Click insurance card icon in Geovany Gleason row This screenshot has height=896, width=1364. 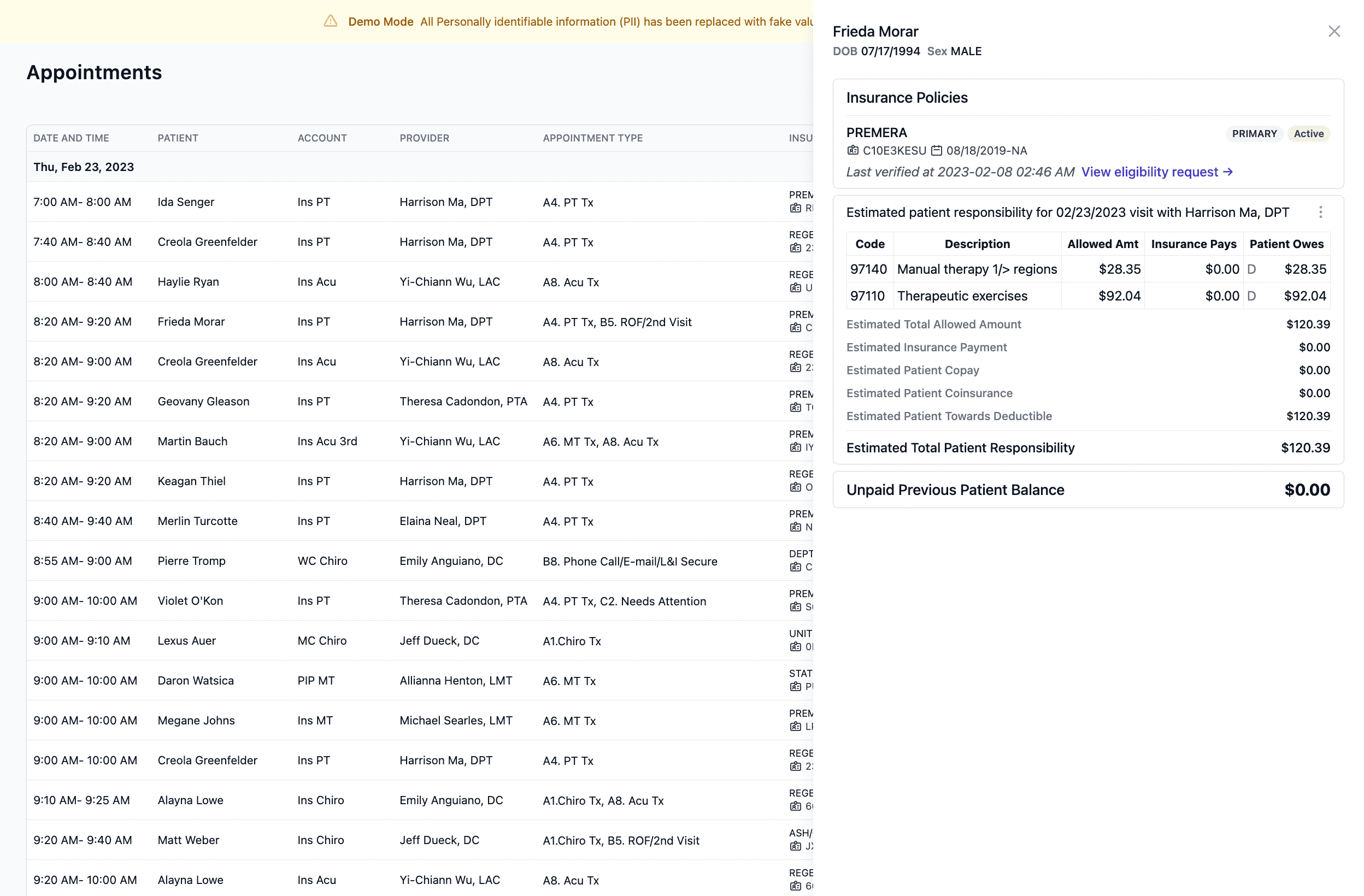(x=796, y=408)
